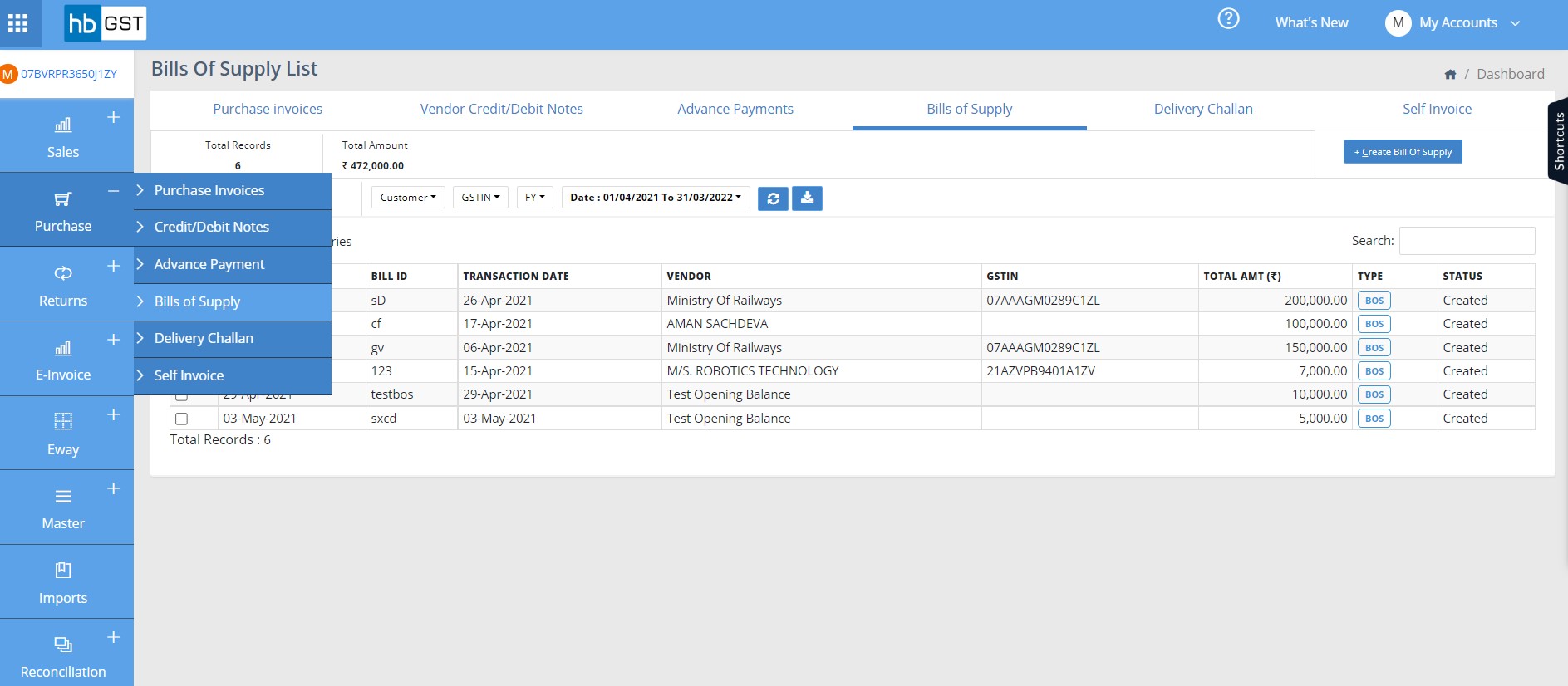Click GSTIN 07BVRPR3650J1ZY link

tap(69, 74)
